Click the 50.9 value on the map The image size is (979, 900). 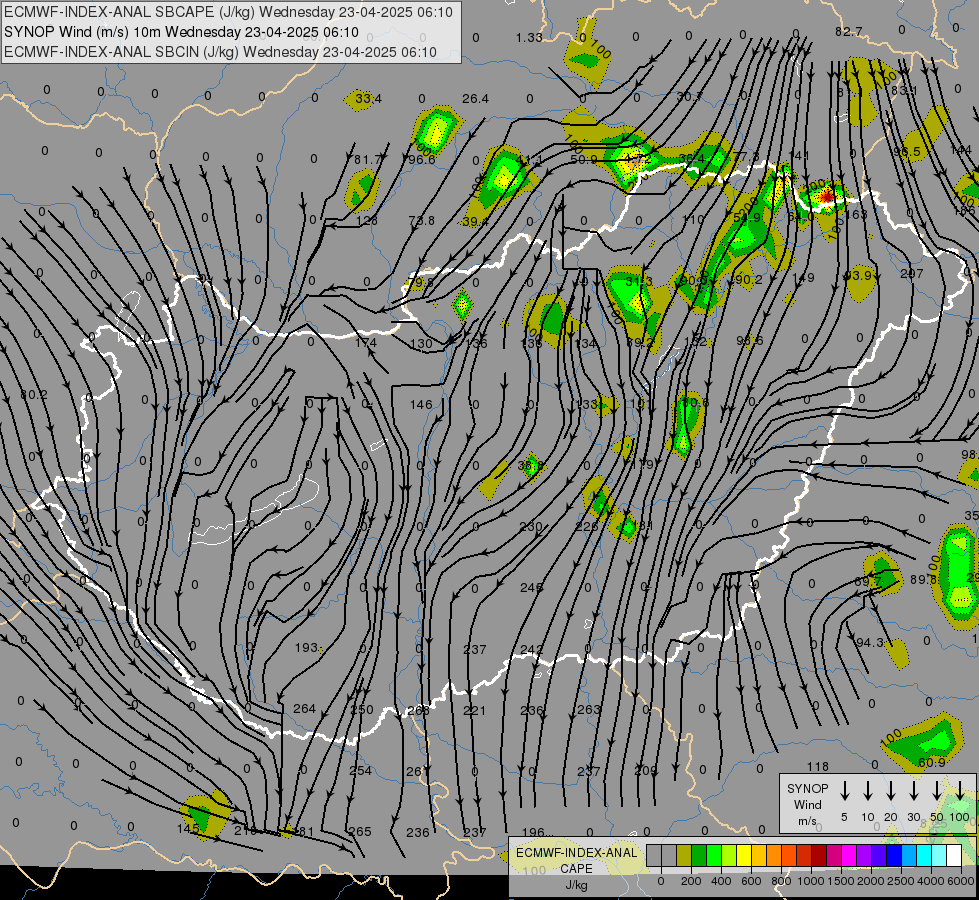pos(584,159)
